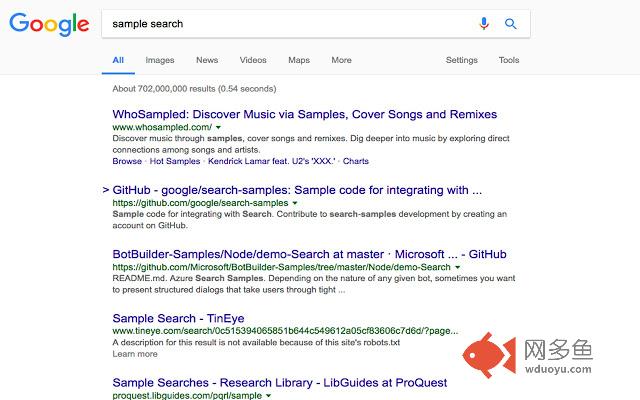Open dropdown arrow beside proquest.libguides.com URL
The height and width of the screenshot is (400, 640).
[x=269, y=396]
